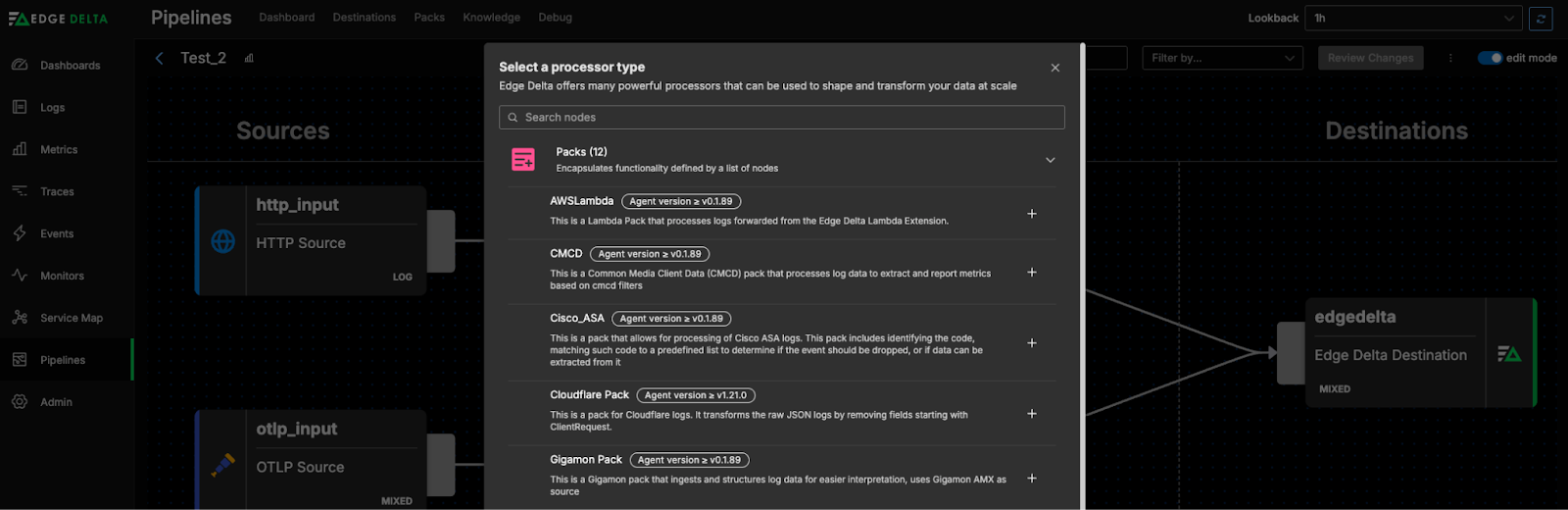Click the refresh icon beside Lookback
The width and height of the screenshot is (1568, 510).
tap(1541, 19)
